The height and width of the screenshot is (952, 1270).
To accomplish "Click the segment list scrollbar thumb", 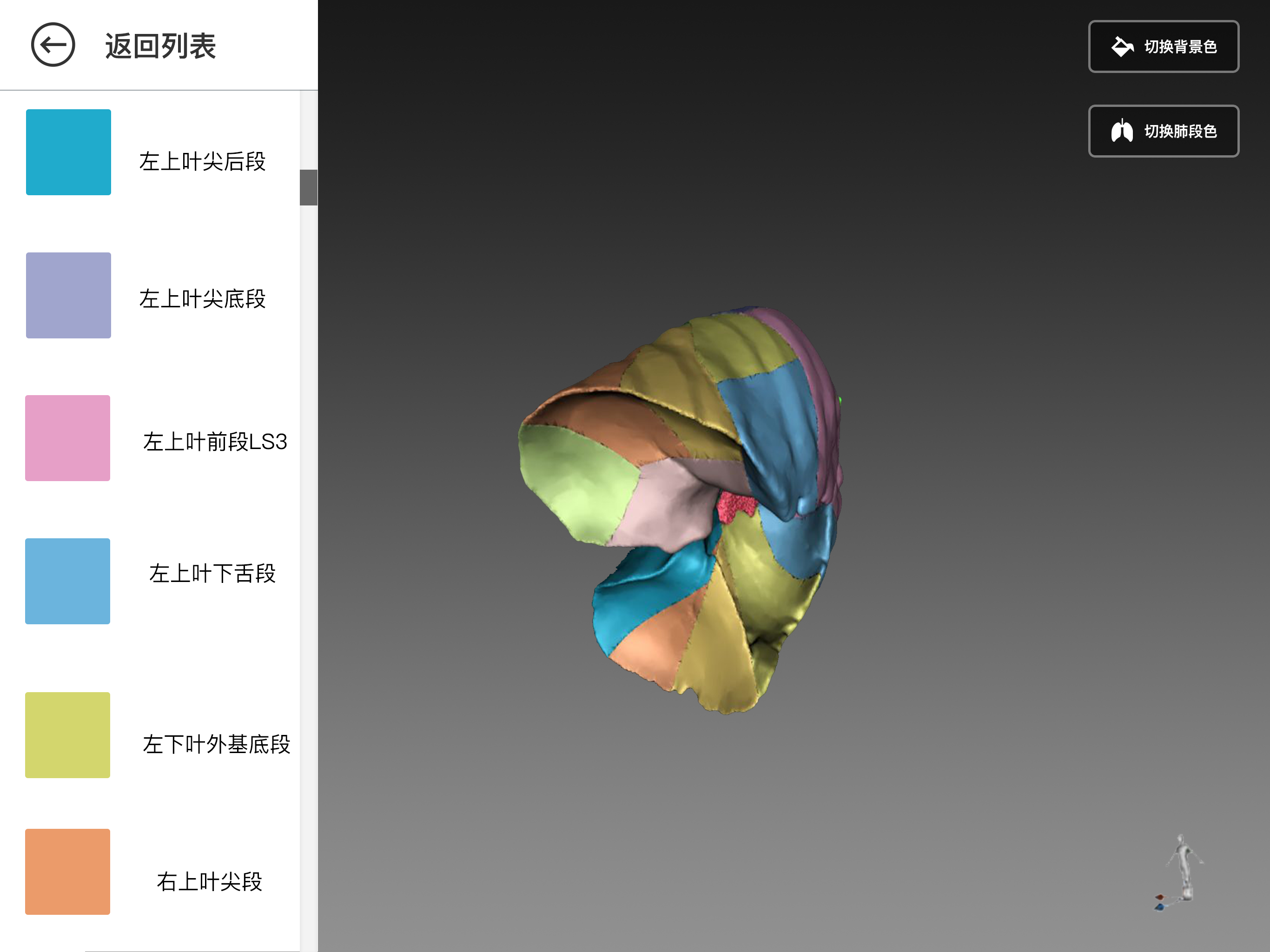I will [x=309, y=187].
